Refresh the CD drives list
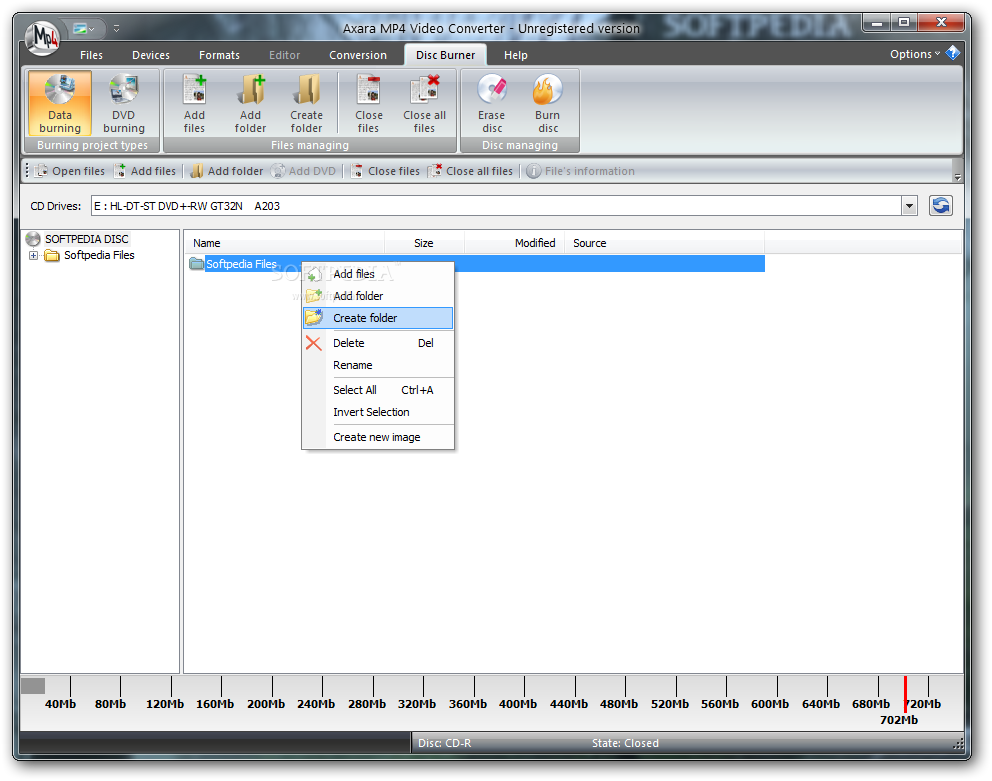Image resolution: width=992 pixels, height=781 pixels. click(941, 206)
